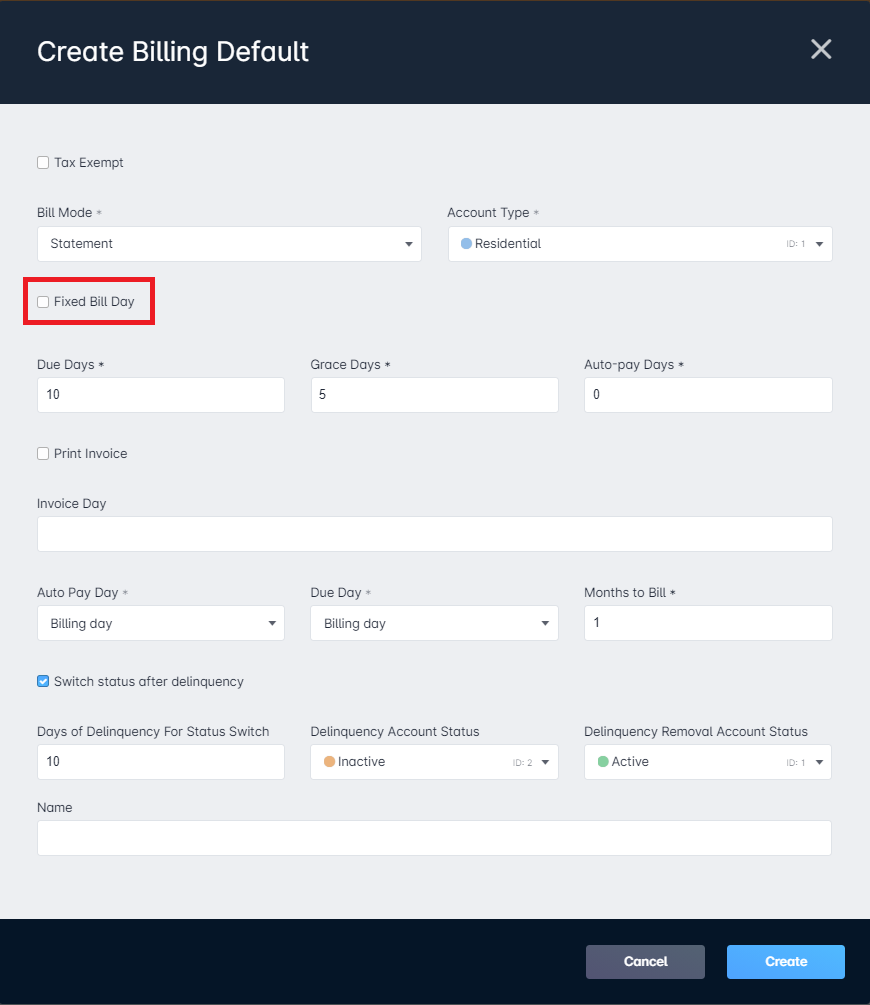Click the Bill Mode dropdown arrow
The height and width of the screenshot is (1005, 870).
pyautogui.click(x=408, y=243)
